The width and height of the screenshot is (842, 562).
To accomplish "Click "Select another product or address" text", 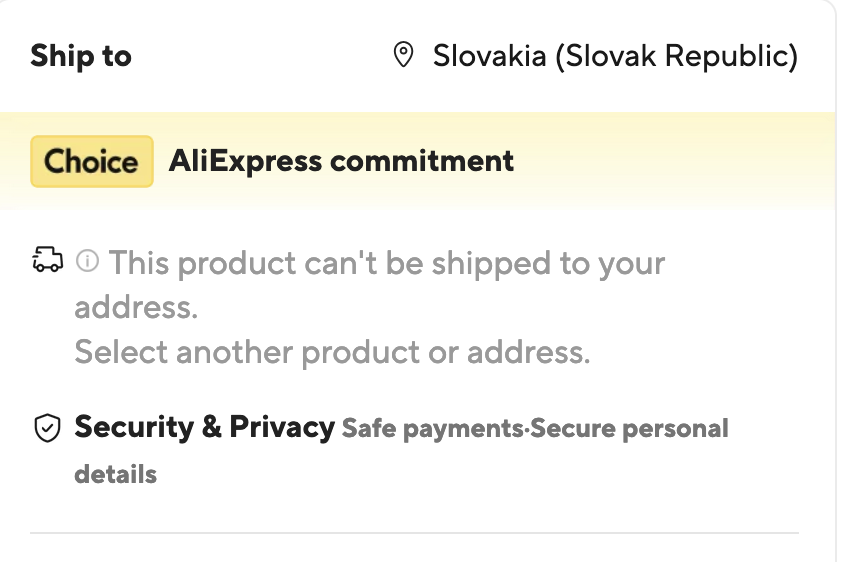I will coord(332,352).
